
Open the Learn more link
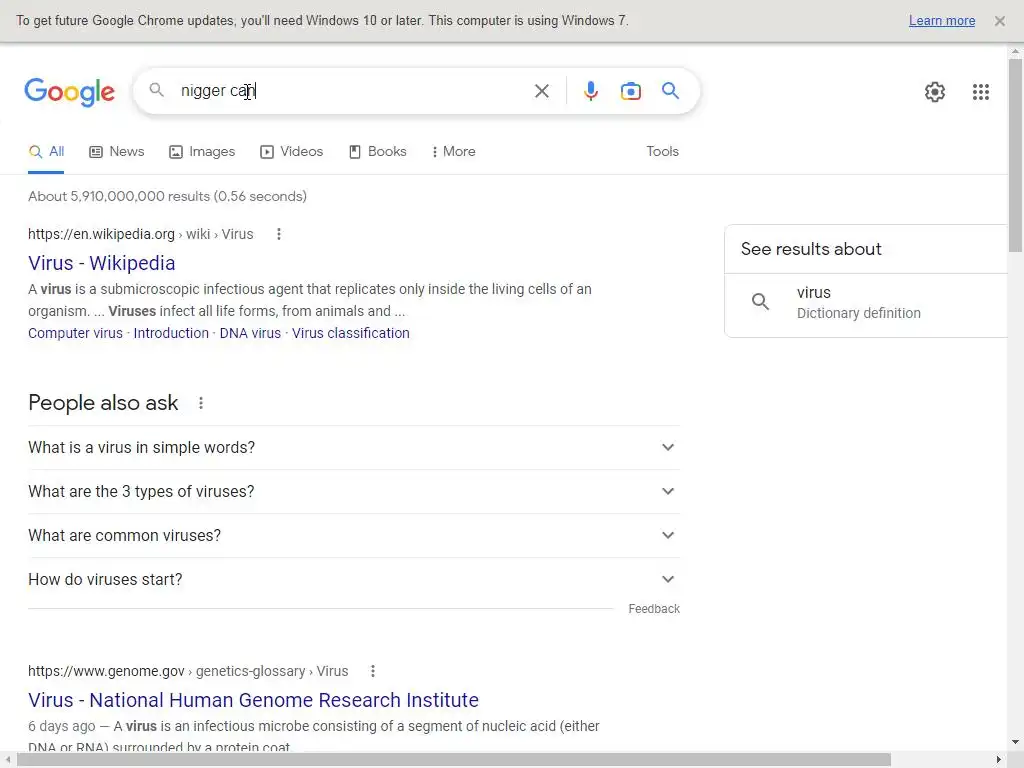tap(942, 21)
